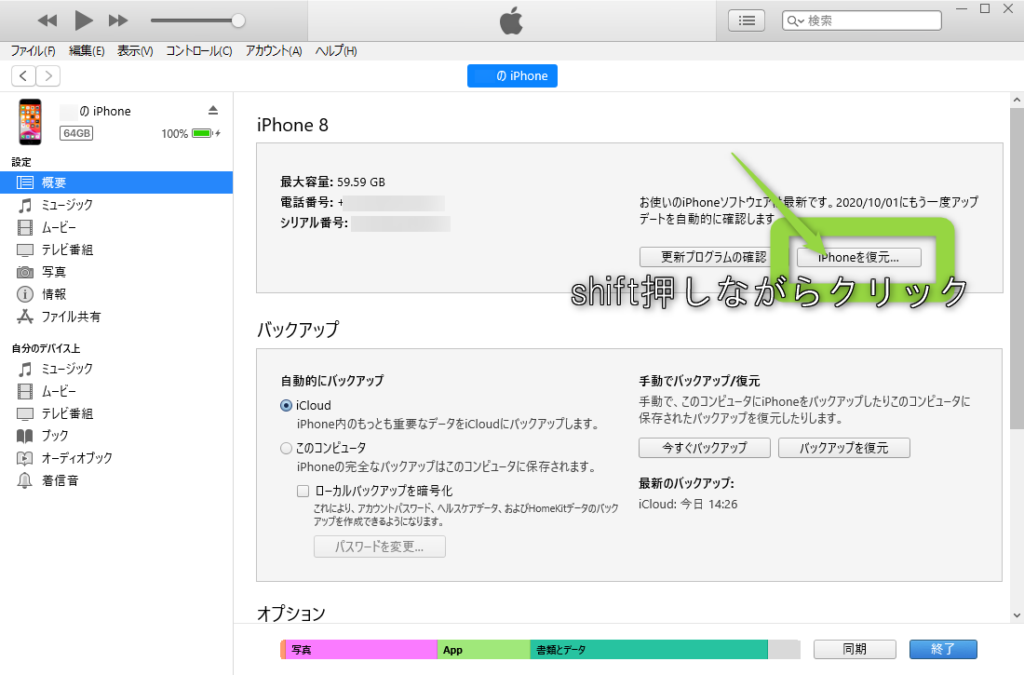Open the 編集(E) menu
Viewport: 1024px width, 675px height.
[x=86, y=51]
